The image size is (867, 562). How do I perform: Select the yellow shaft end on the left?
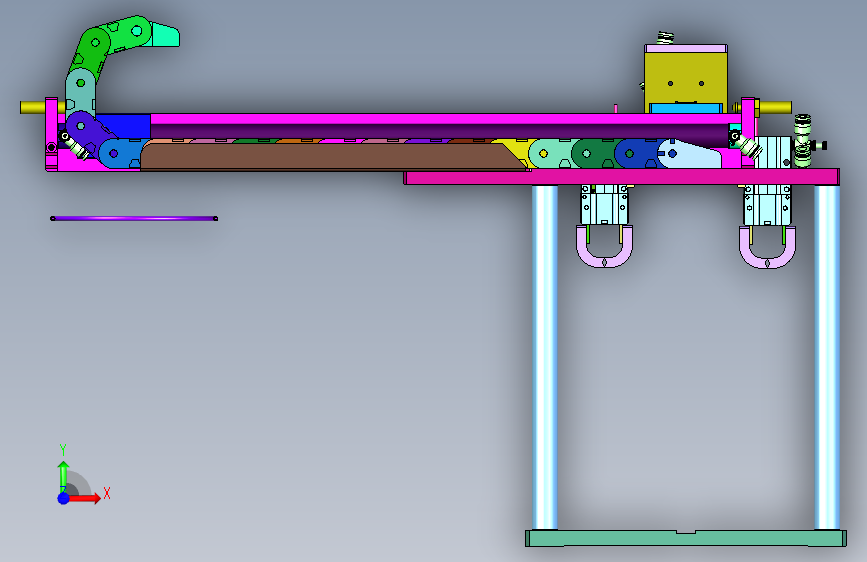(x=33, y=107)
